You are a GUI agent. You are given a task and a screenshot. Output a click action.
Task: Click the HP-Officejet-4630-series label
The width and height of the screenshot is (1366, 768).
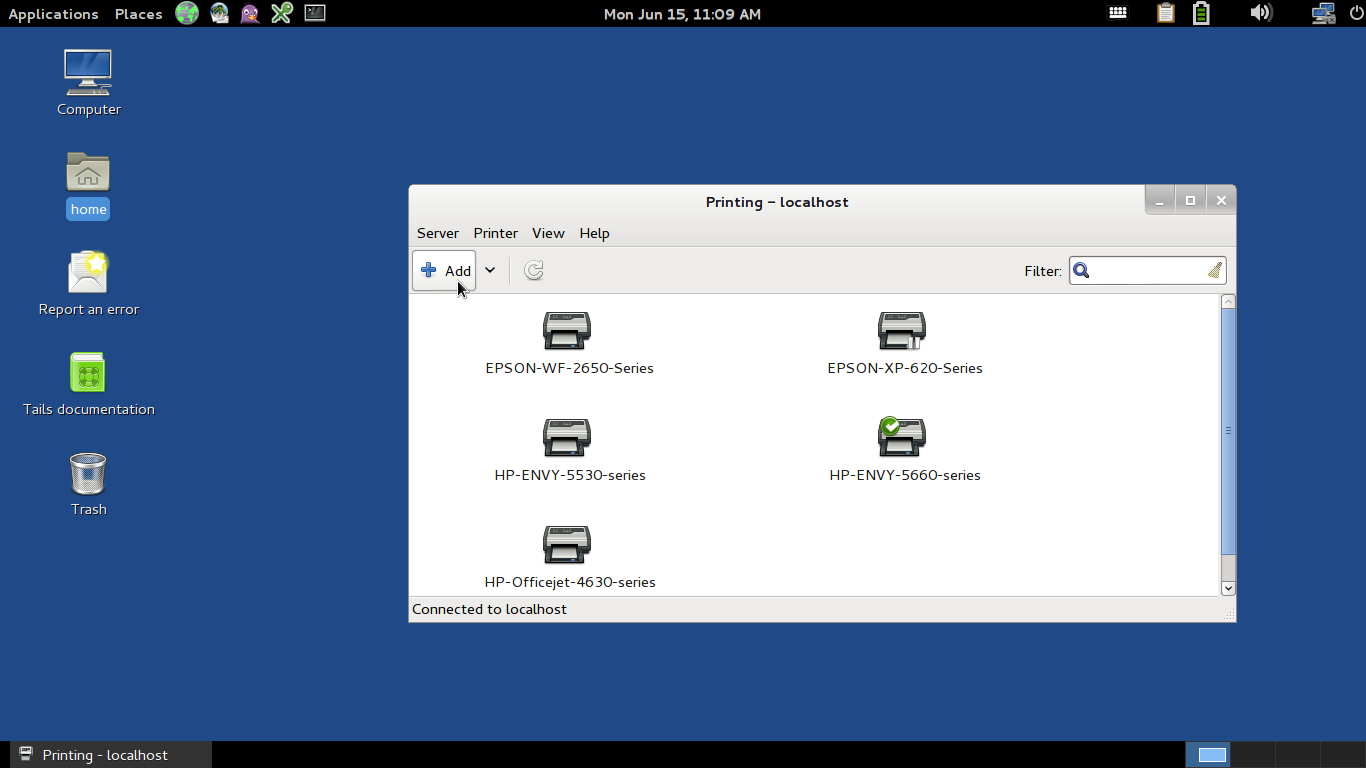[x=570, y=582]
